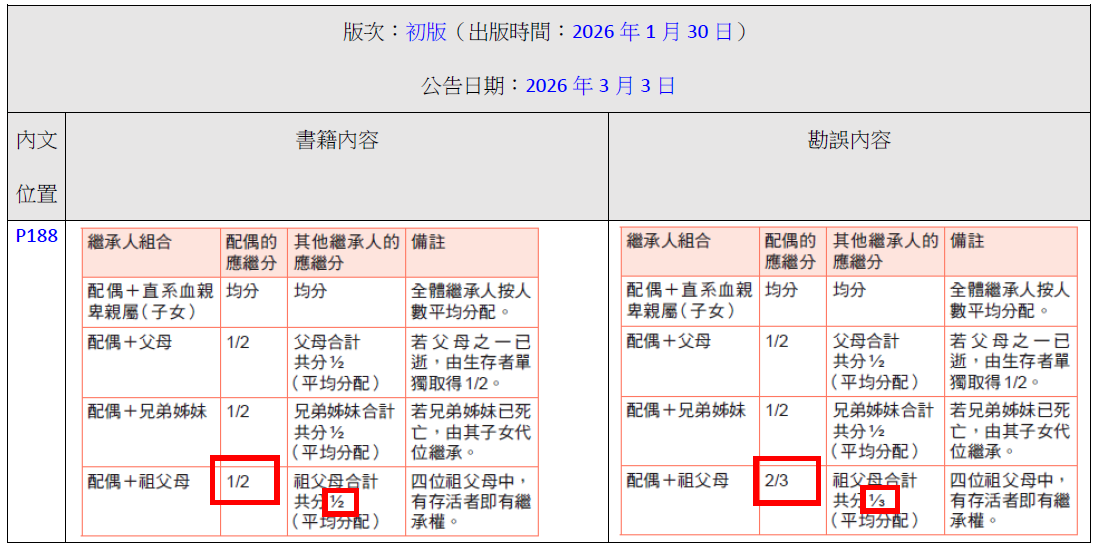Image resolution: width=1096 pixels, height=546 pixels.
Task: Click the "內文位置" header cell
Action: click(37, 166)
